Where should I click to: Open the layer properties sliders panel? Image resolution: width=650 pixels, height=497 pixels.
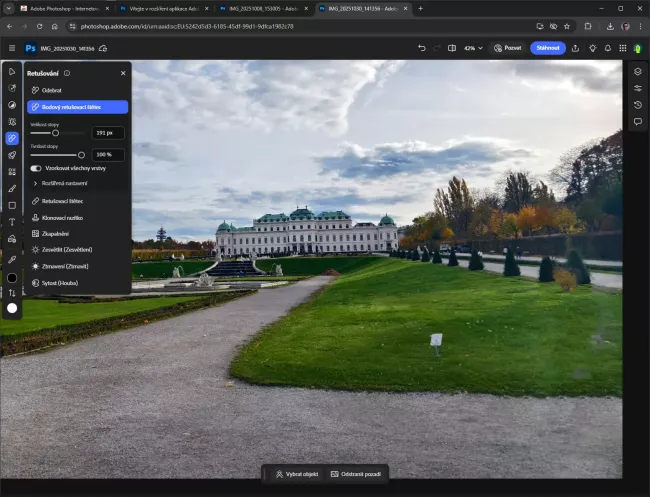(x=638, y=88)
